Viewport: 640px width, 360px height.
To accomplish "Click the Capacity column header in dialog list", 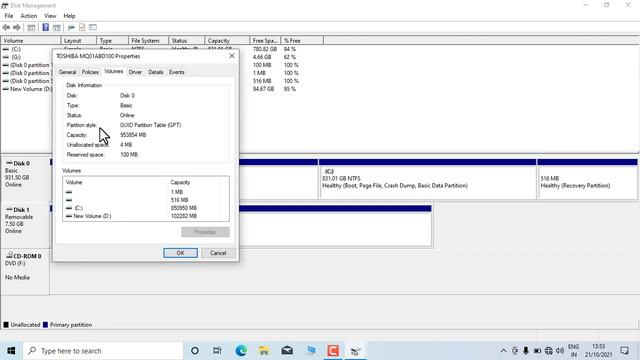I will click(x=195, y=182).
